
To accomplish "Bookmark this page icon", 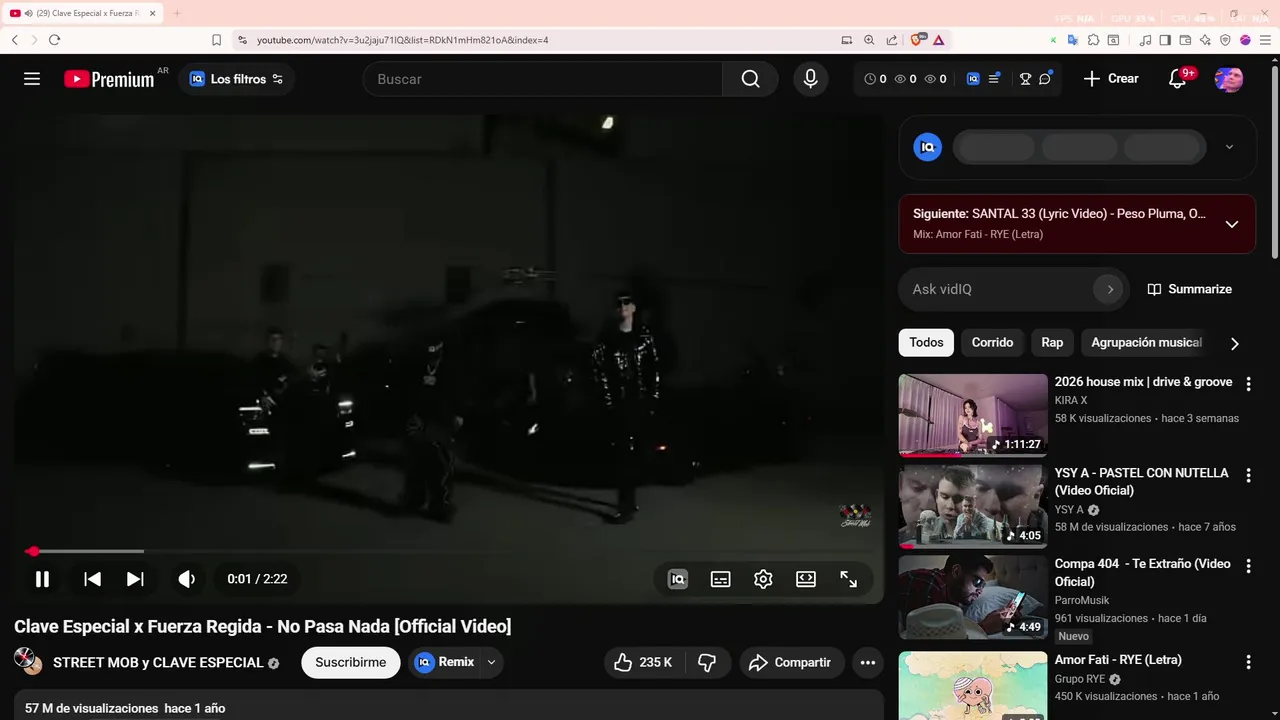I will tap(216, 40).
